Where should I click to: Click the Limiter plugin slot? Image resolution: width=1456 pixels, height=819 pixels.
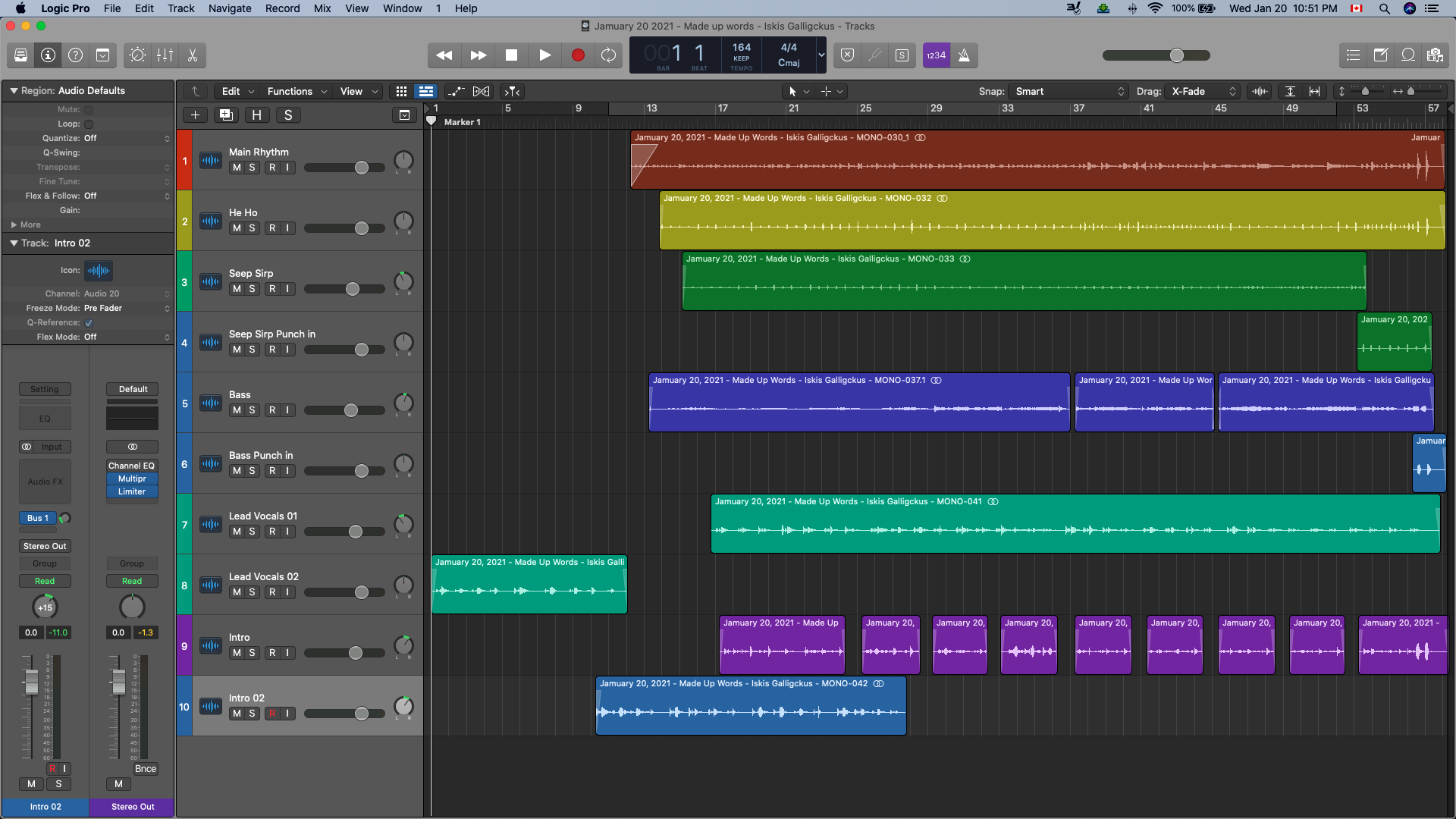point(132,492)
